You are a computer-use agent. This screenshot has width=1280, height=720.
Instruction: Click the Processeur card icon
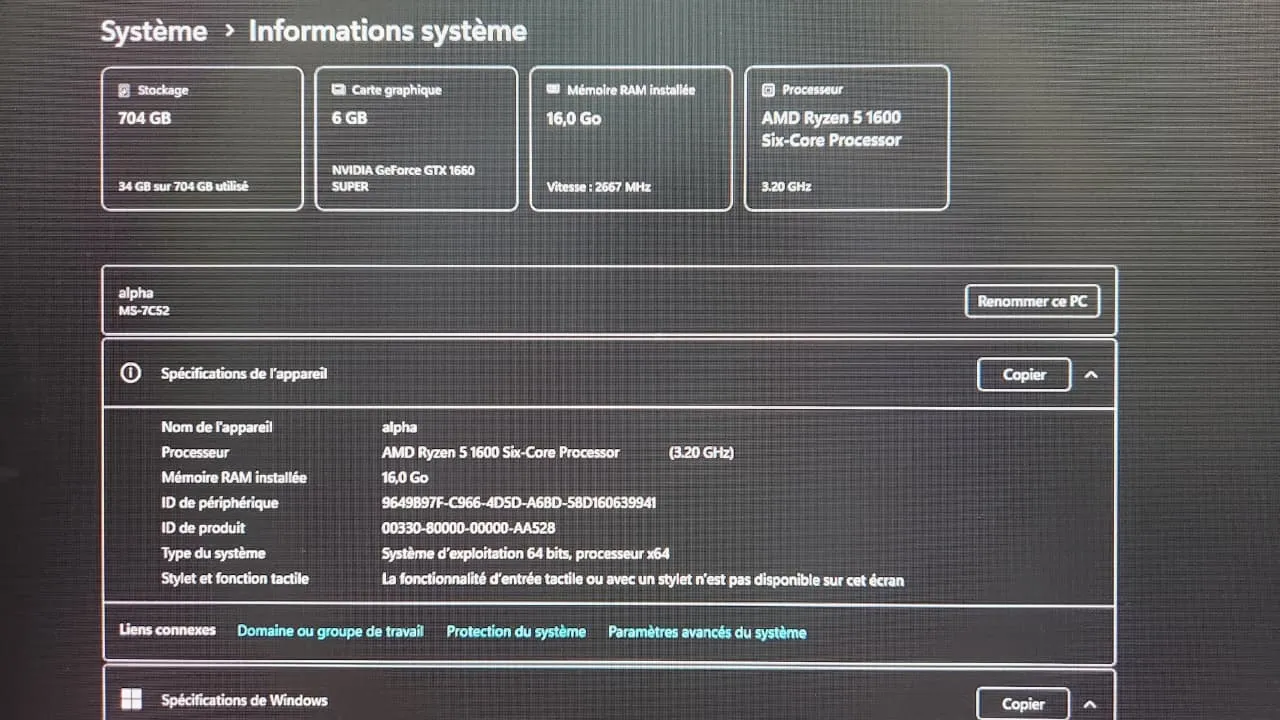[x=768, y=89]
